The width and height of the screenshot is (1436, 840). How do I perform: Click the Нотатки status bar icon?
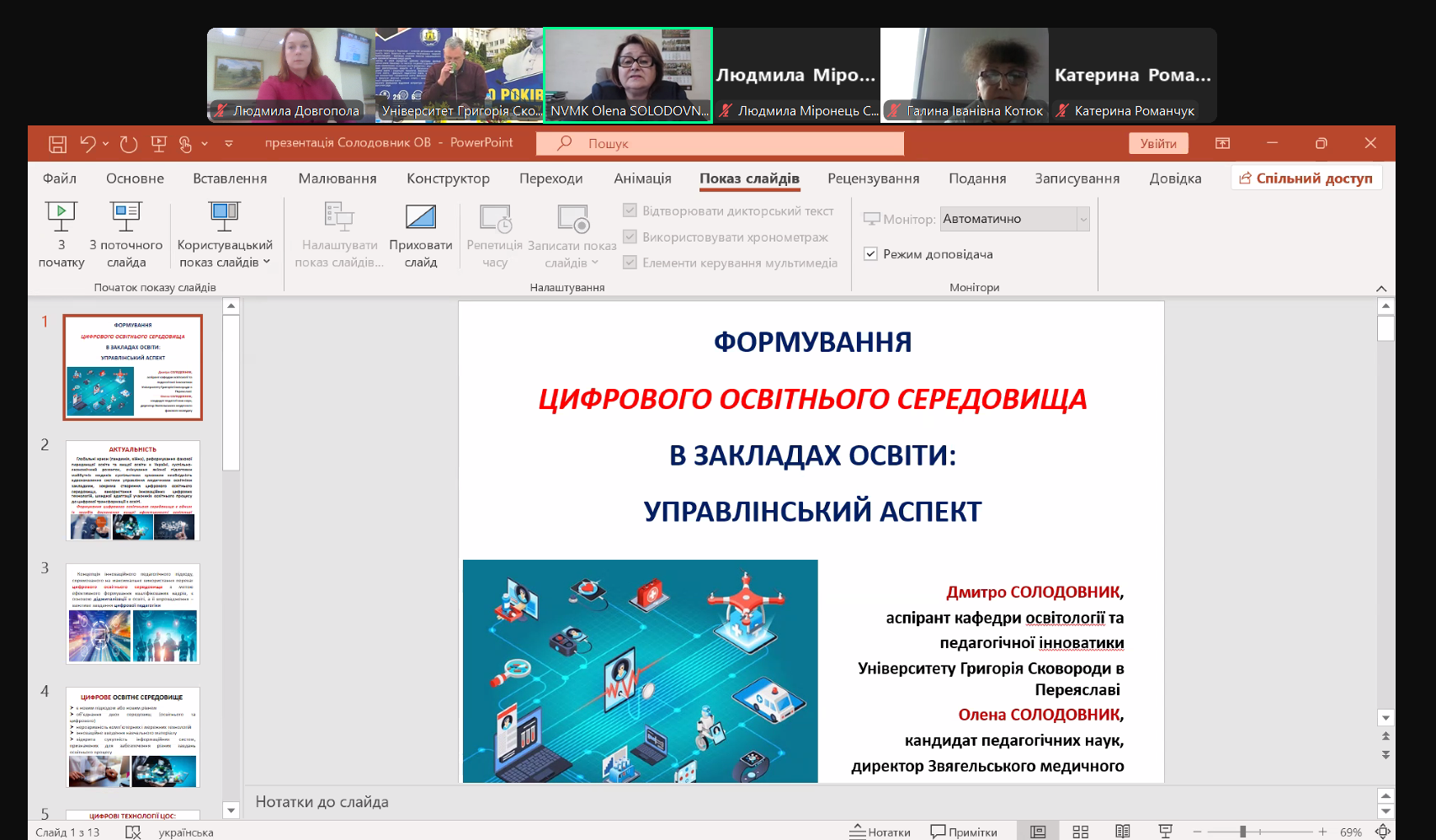[880, 832]
